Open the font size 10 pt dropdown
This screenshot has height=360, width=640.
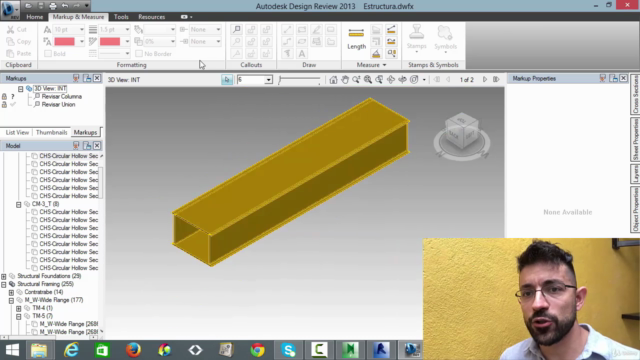click(82, 29)
